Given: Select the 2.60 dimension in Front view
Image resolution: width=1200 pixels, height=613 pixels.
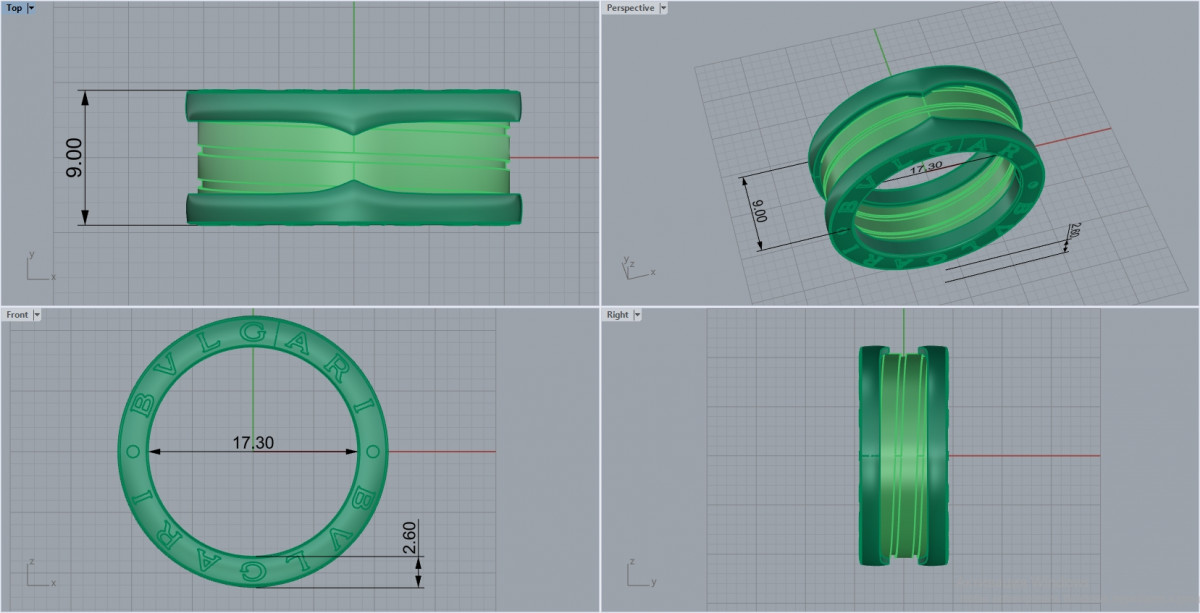Looking at the screenshot, I should (x=408, y=537).
